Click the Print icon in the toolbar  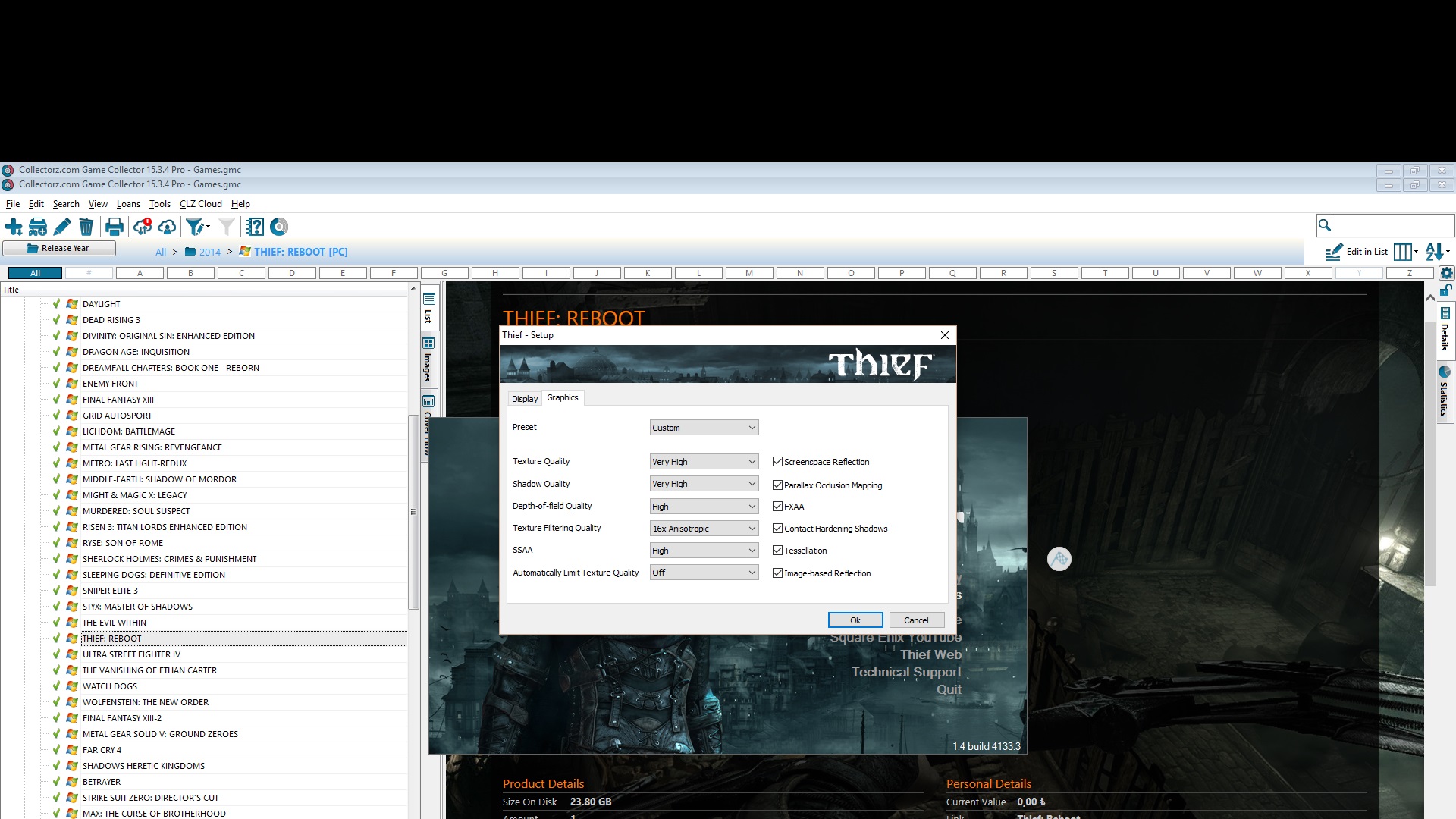pos(115,227)
